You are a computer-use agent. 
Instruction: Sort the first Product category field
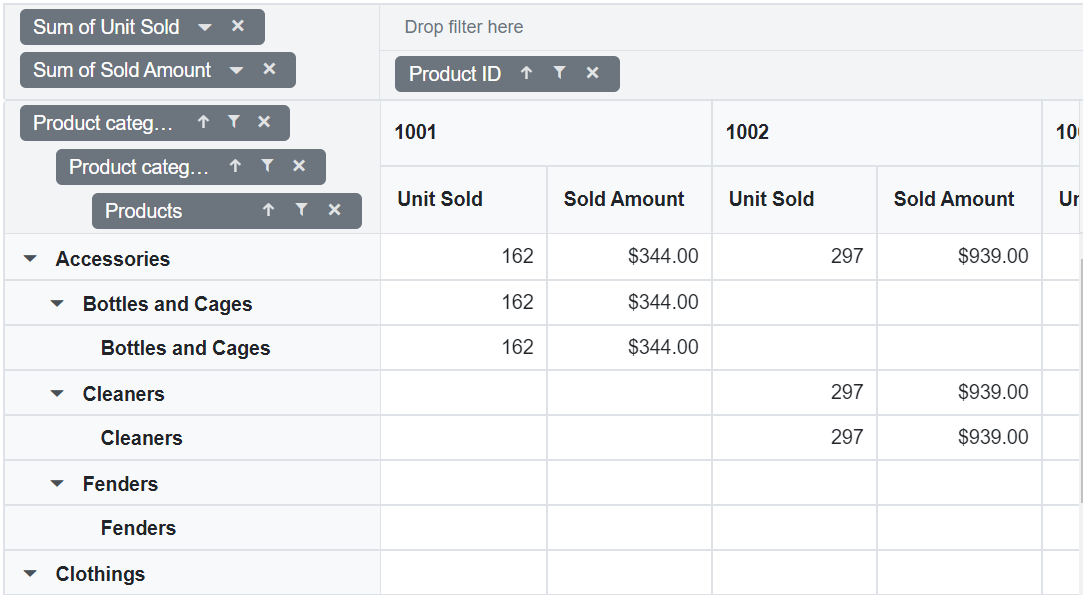[x=202, y=122]
